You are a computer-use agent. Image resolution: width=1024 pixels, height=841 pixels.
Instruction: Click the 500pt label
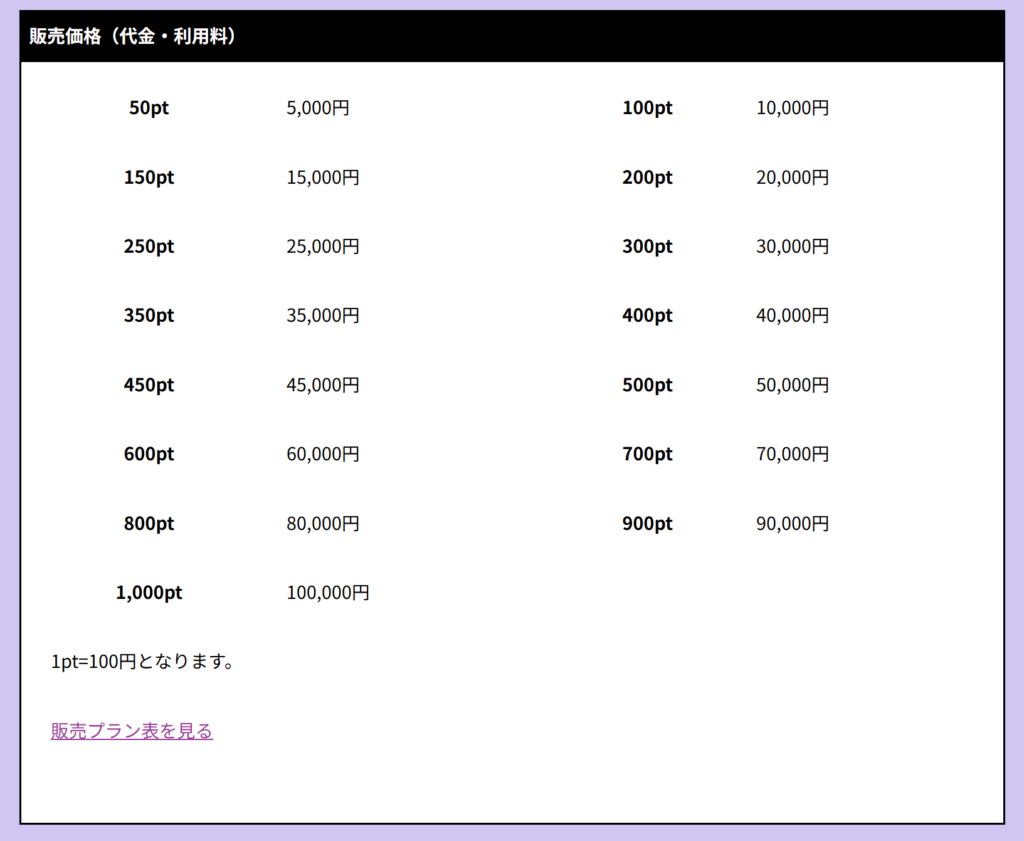tap(647, 385)
